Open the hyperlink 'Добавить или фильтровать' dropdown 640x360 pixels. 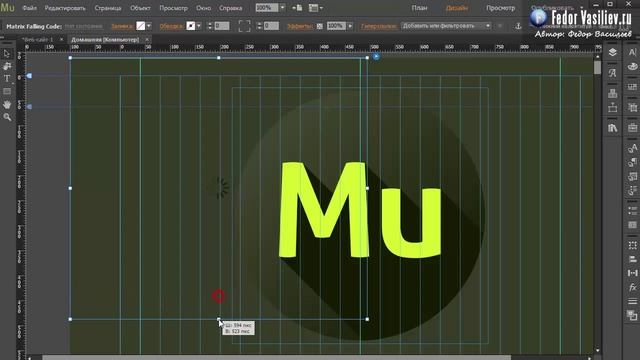pyautogui.click(x=446, y=26)
